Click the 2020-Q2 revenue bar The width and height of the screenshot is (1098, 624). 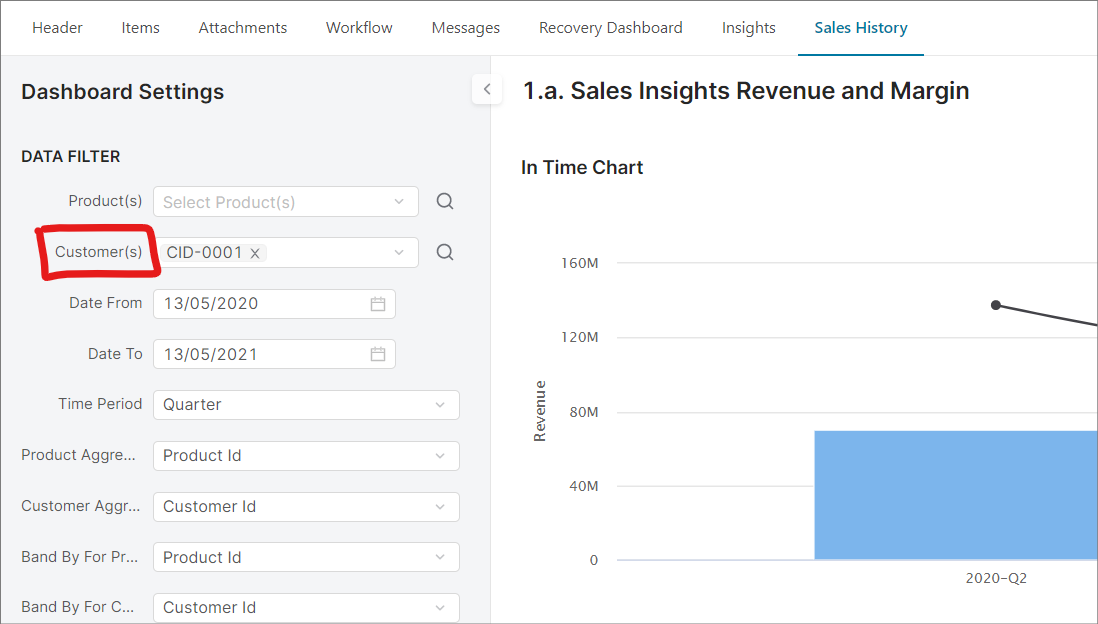pos(955,495)
